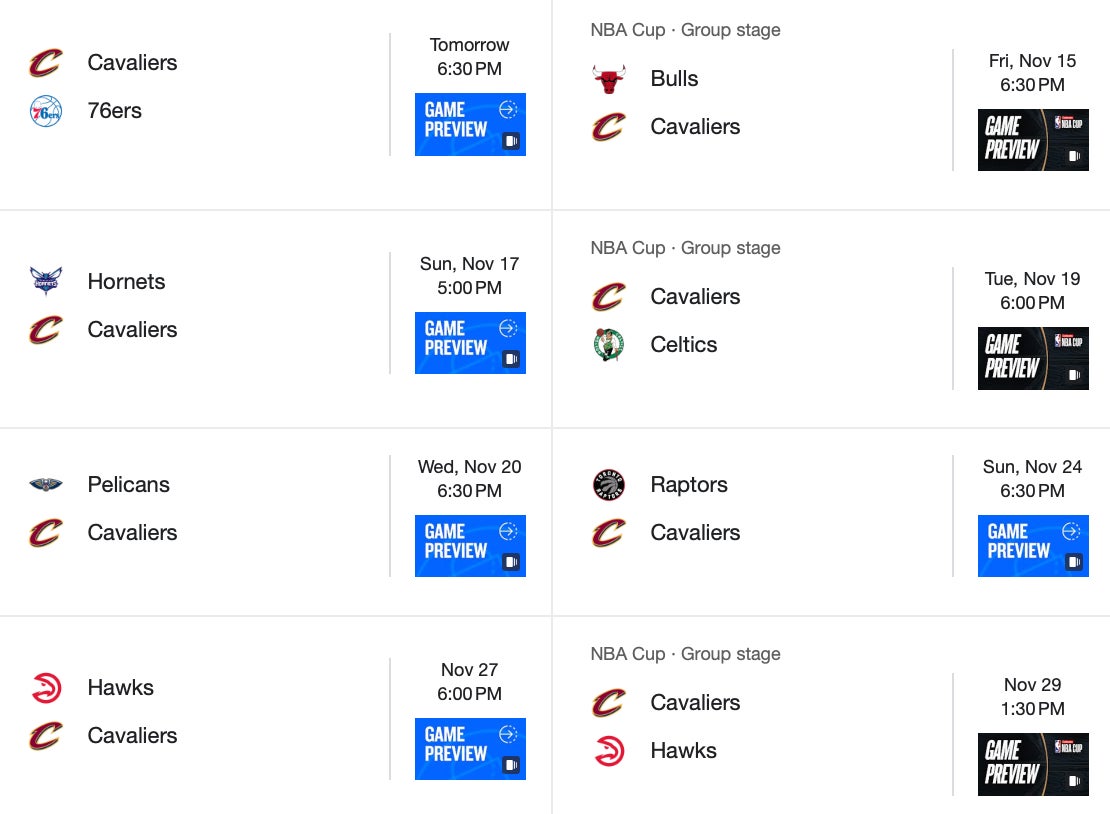This screenshot has height=814, width=1110.
Task: Click the Pelicans team logo
Action: [x=46, y=485]
